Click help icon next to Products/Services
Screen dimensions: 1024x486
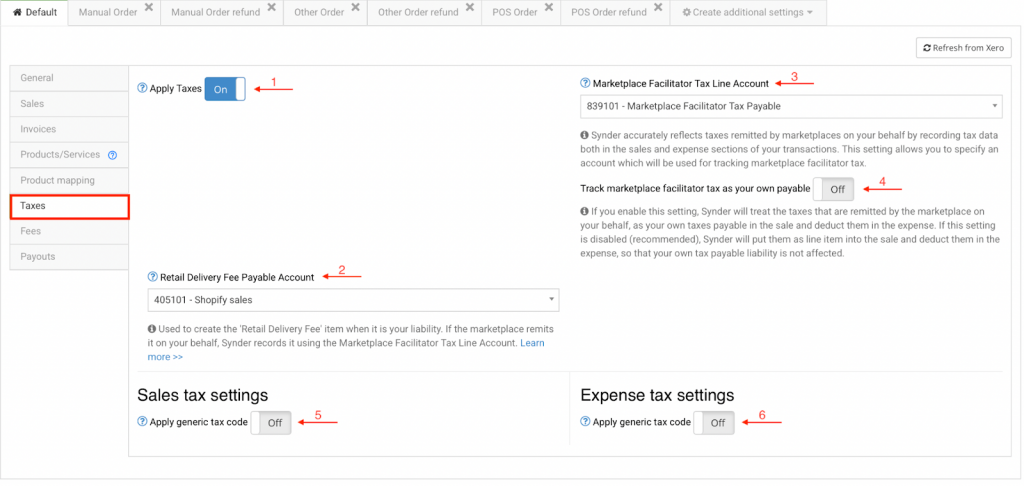(x=112, y=155)
